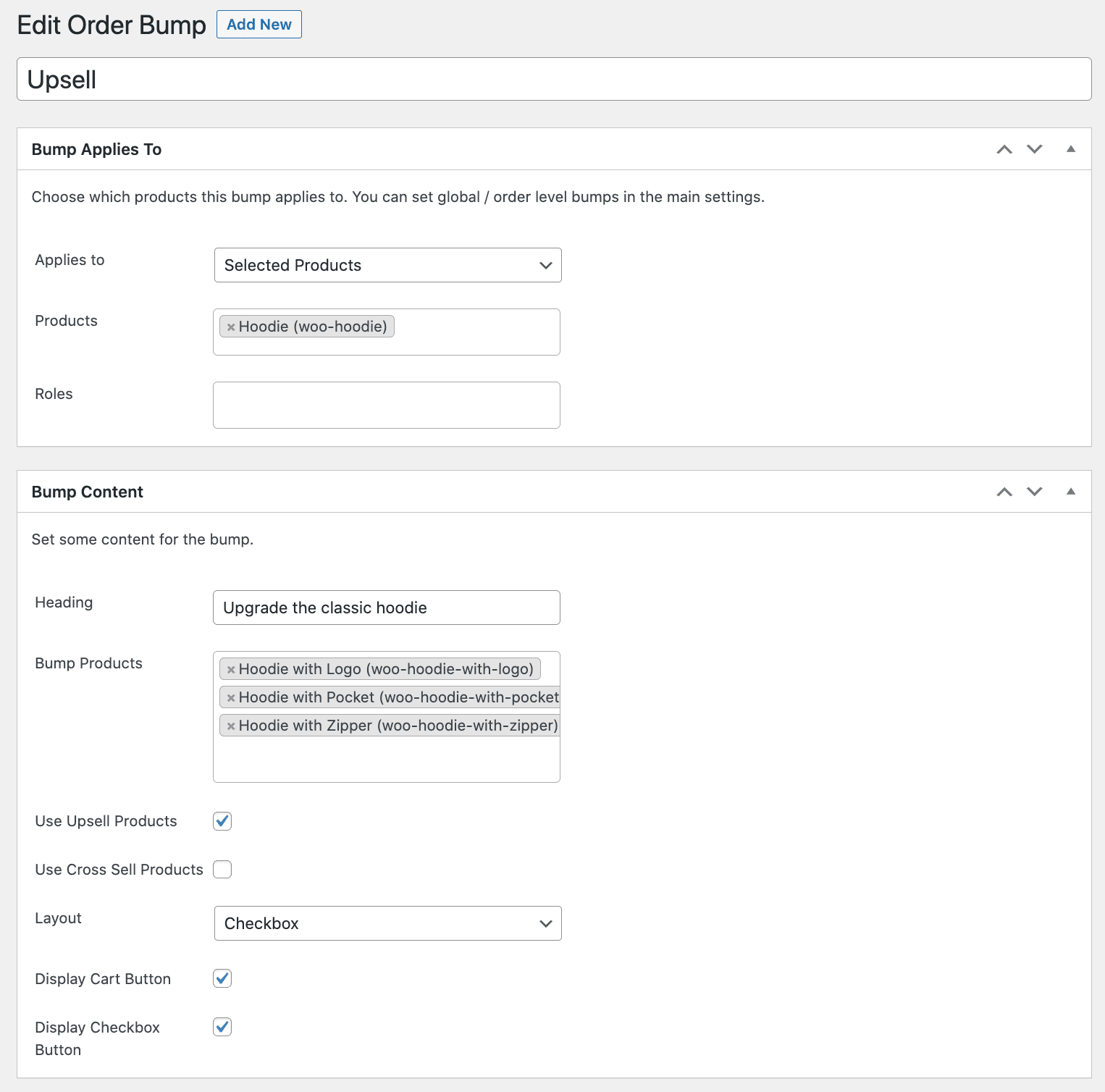Move Bump Applies To panel up
Viewport: 1105px width, 1092px height.
click(1004, 149)
